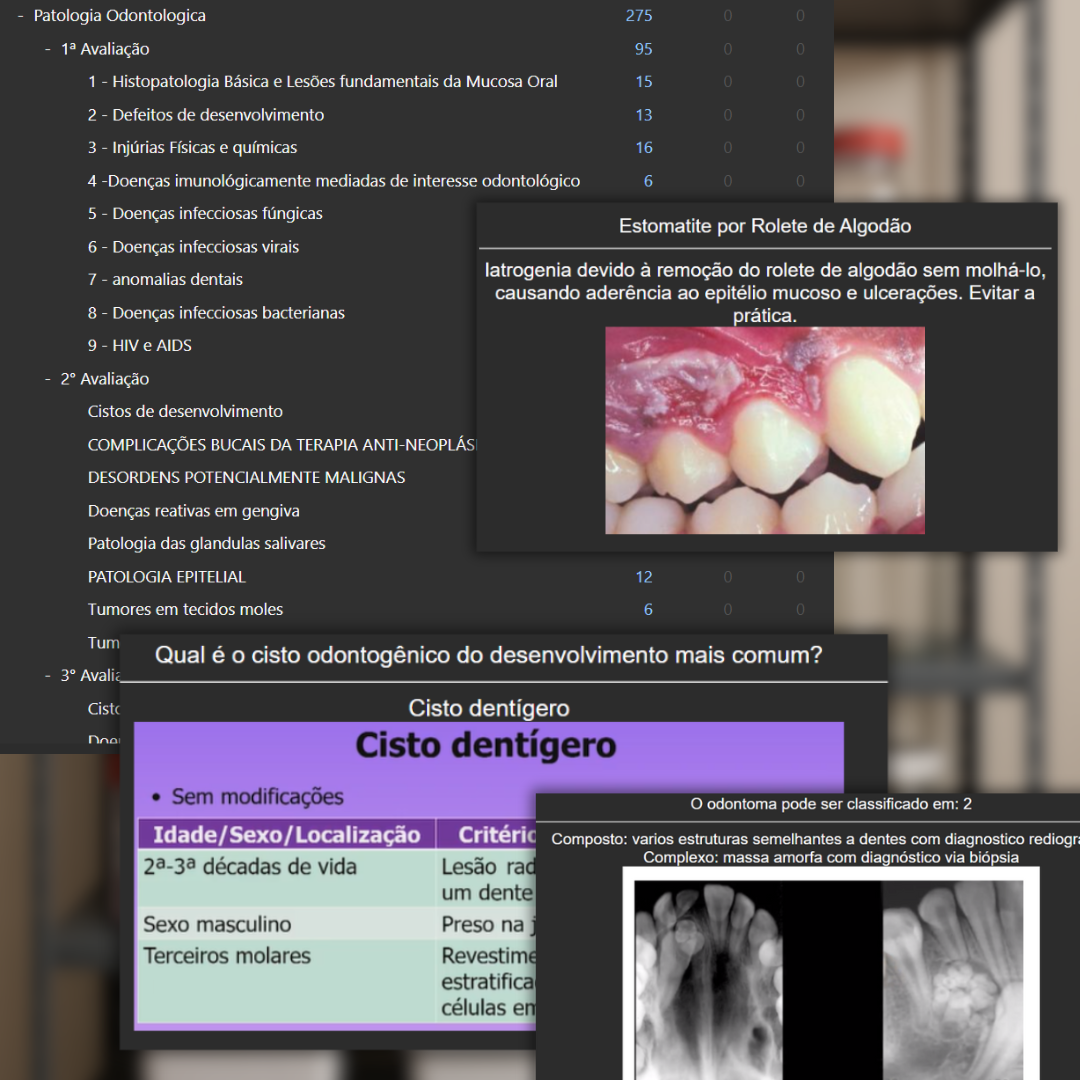
Task: Click the 12 count beside PATOLOGIA EPITELIAL
Action: 645,576
